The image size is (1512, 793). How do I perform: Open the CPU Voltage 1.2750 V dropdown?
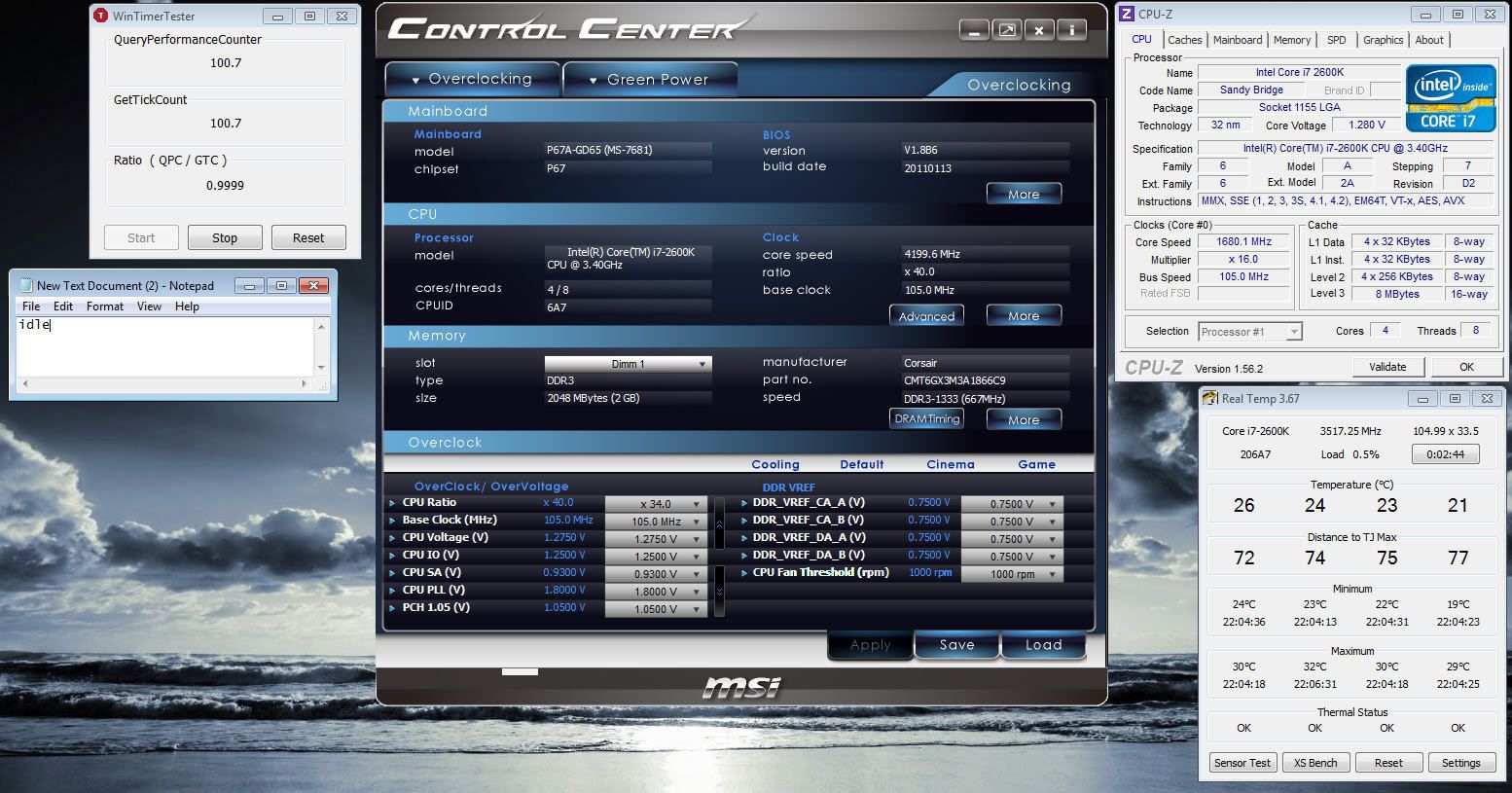point(656,539)
